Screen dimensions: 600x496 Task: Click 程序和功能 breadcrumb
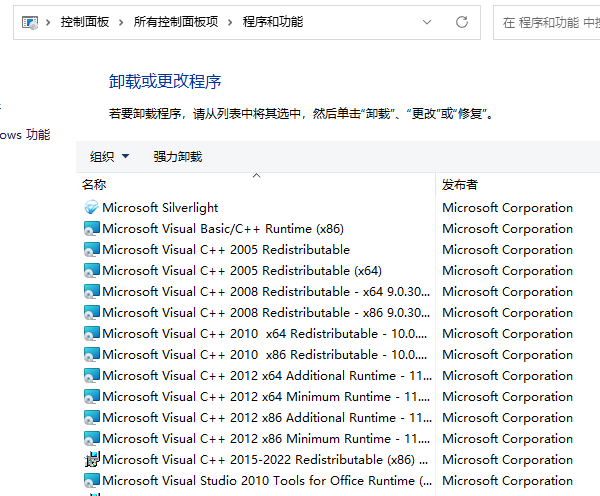[x=273, y=22]
